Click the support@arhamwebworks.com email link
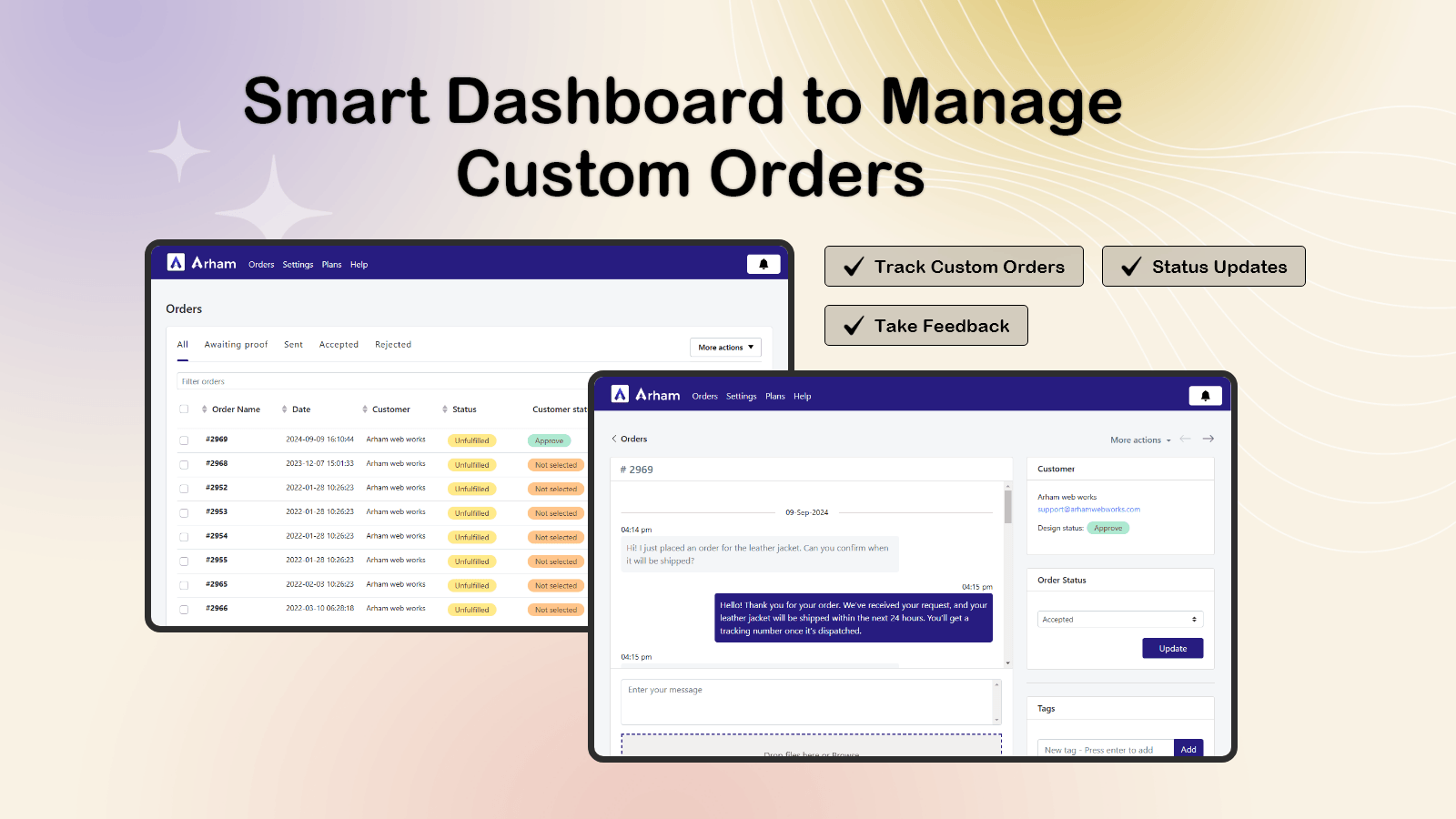 click(1088, 509)
